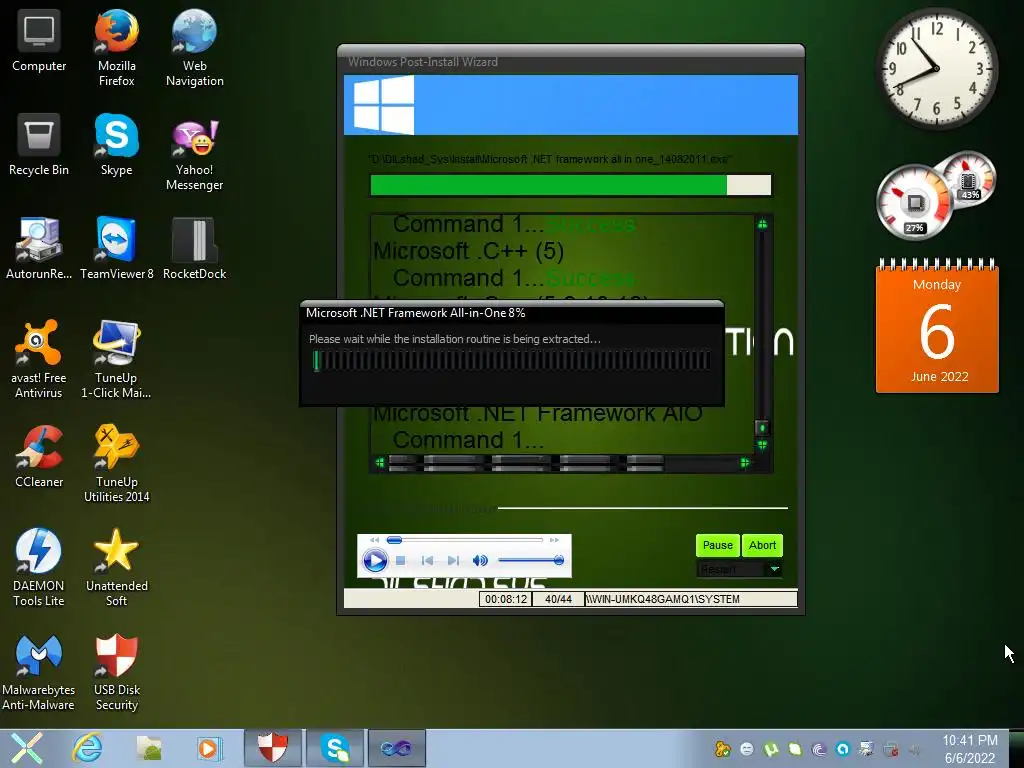Mute the wizard media player sound
Image resolution: width=1024 pixels, height=768 pixels.
pyautogui.click(x=480, y=560)
